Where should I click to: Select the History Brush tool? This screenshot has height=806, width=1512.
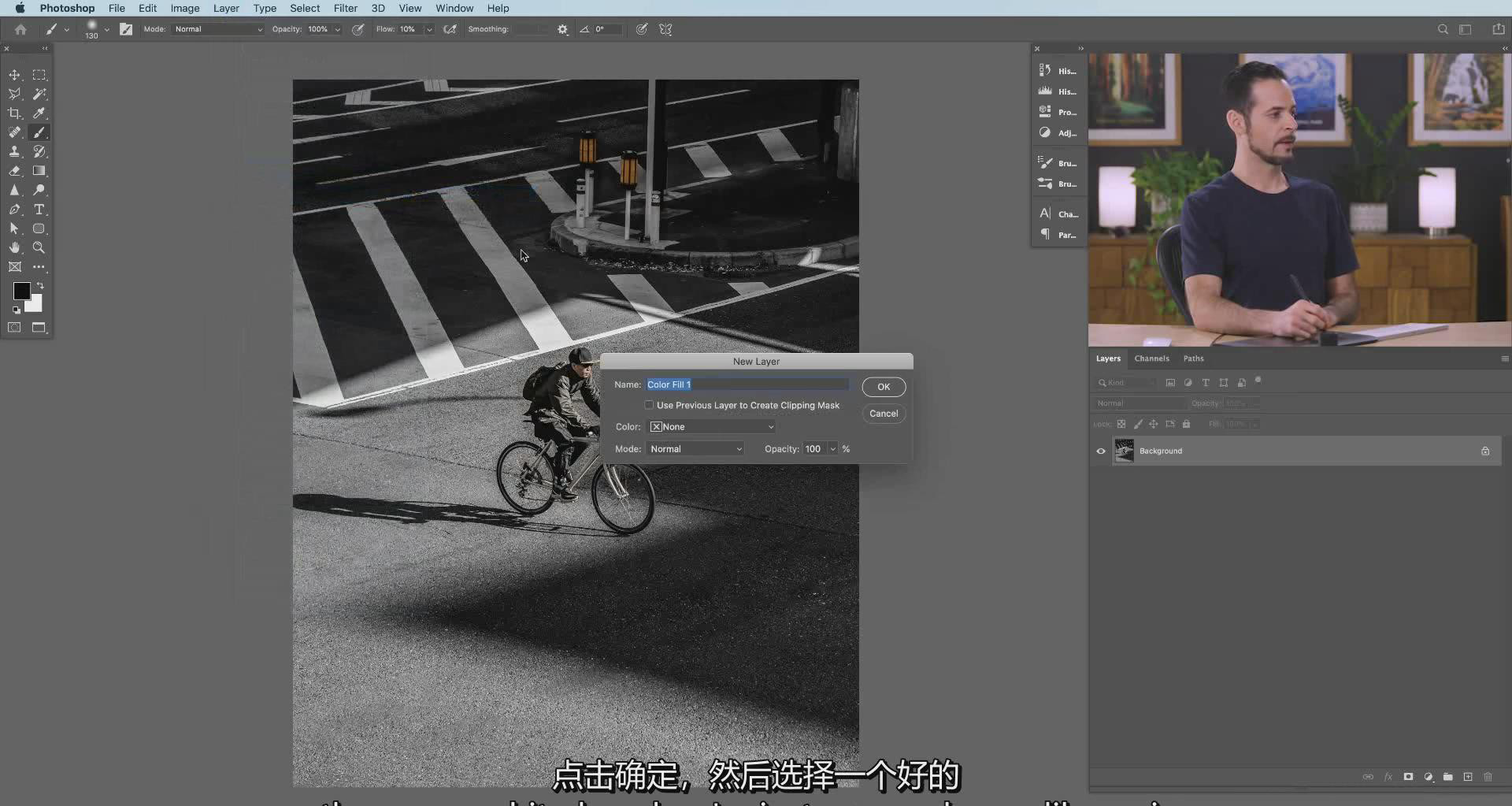click(39, 151)
